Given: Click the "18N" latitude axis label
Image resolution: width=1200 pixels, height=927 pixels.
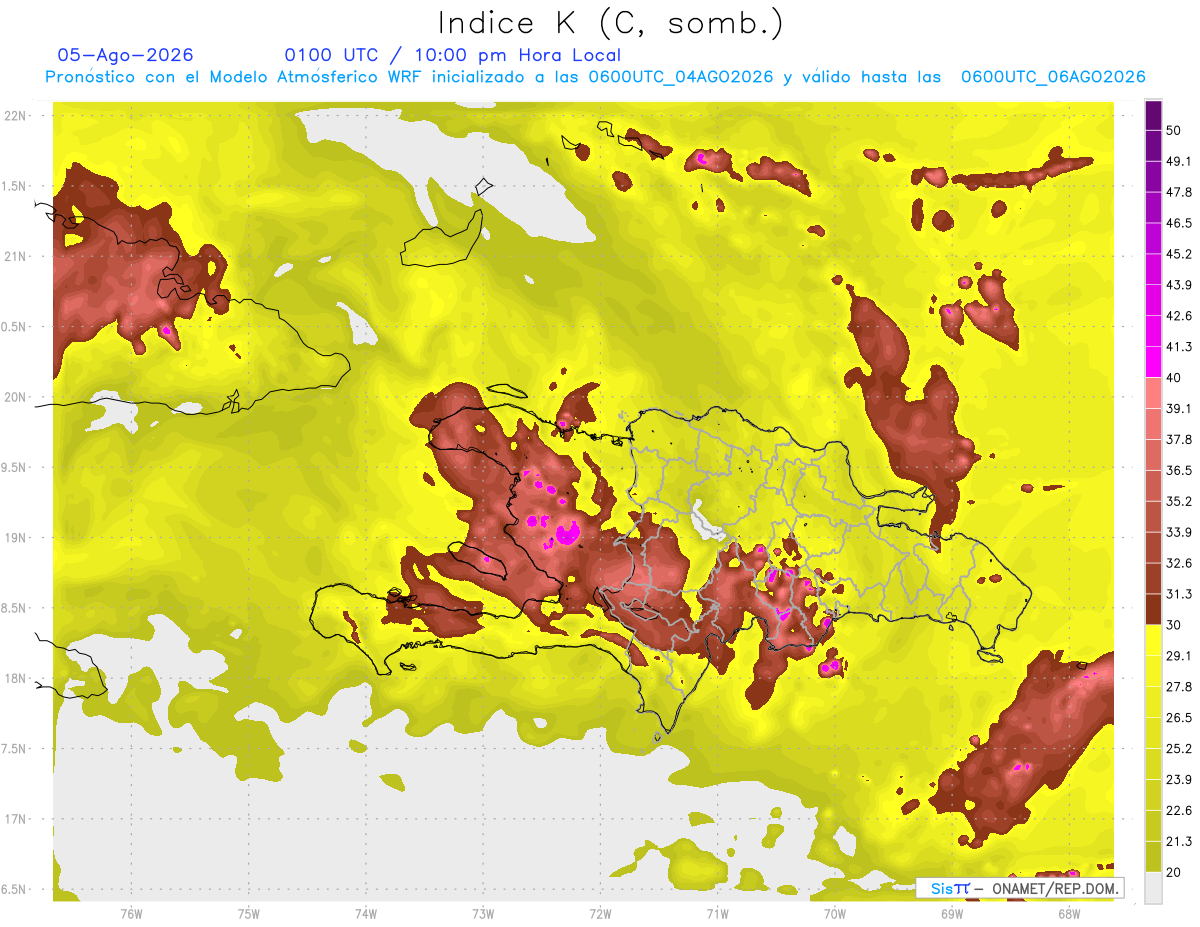Looking at the screenshot, I should [x=17, y=678].
